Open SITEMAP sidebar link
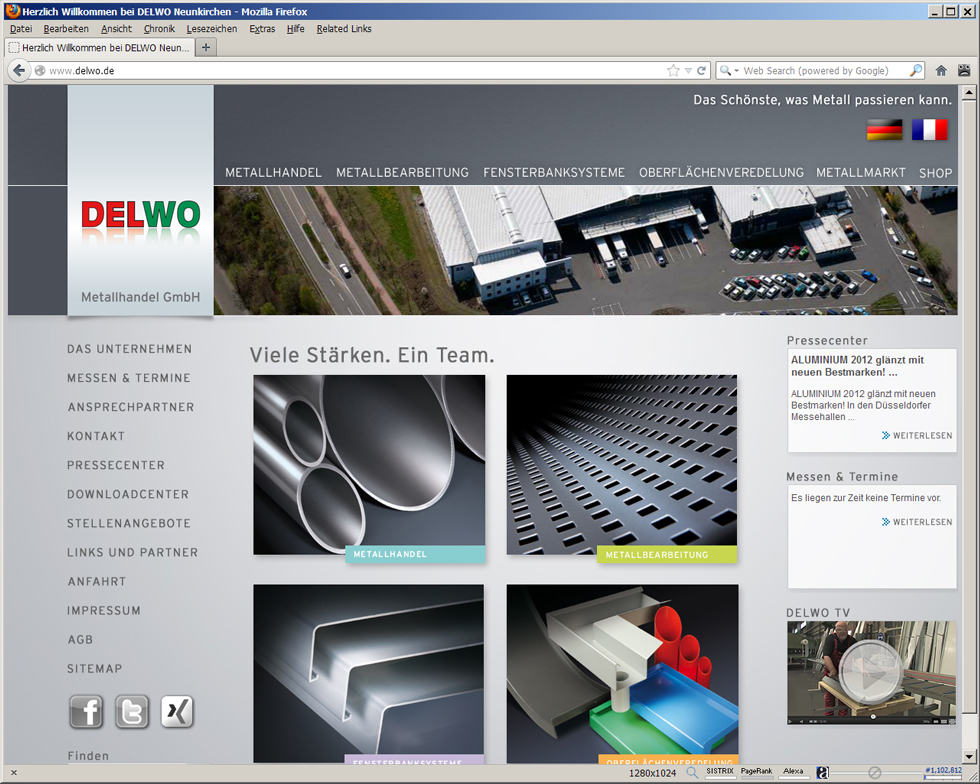 click(94, 669)
